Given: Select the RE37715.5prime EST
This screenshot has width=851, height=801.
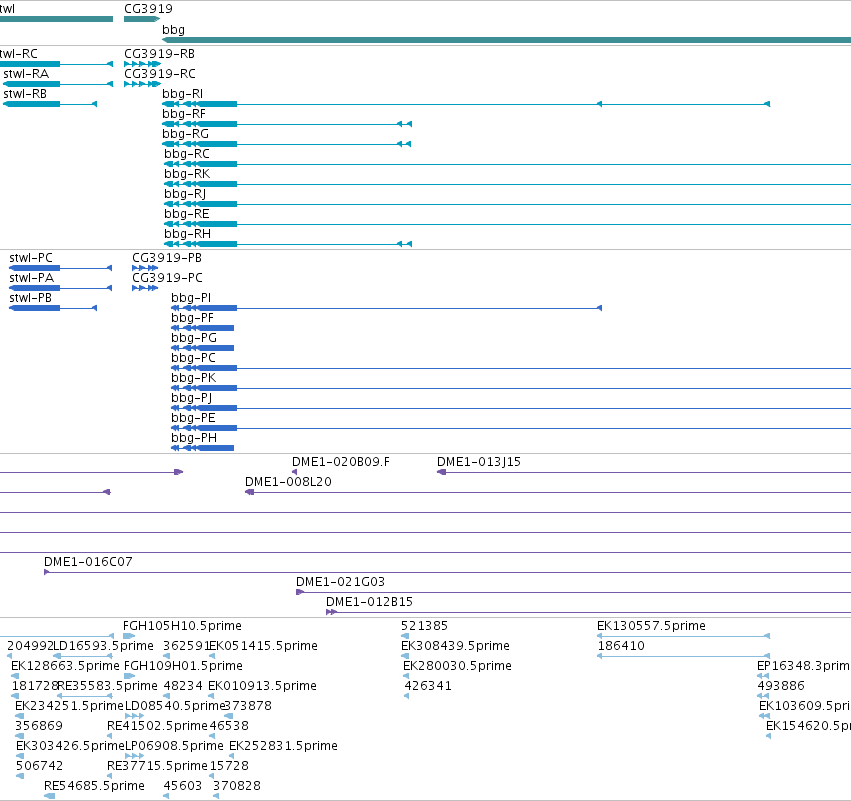Looking at the screenshot, I should point(110,776).
